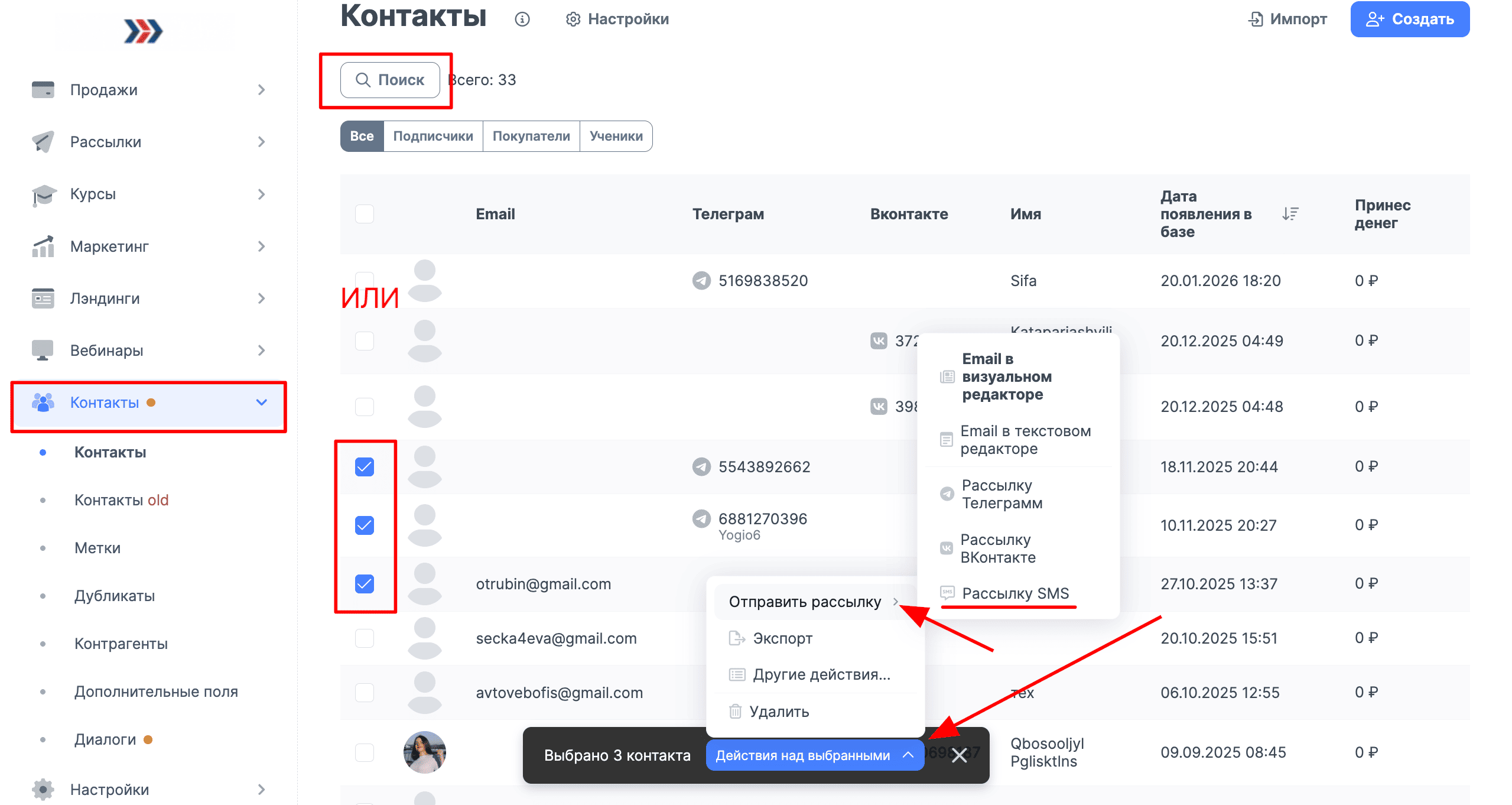Screen dimensions: 1512x805
Task: Uncheck the otrubin@gmail.com contact checkbox
Action: click(365, 584)
